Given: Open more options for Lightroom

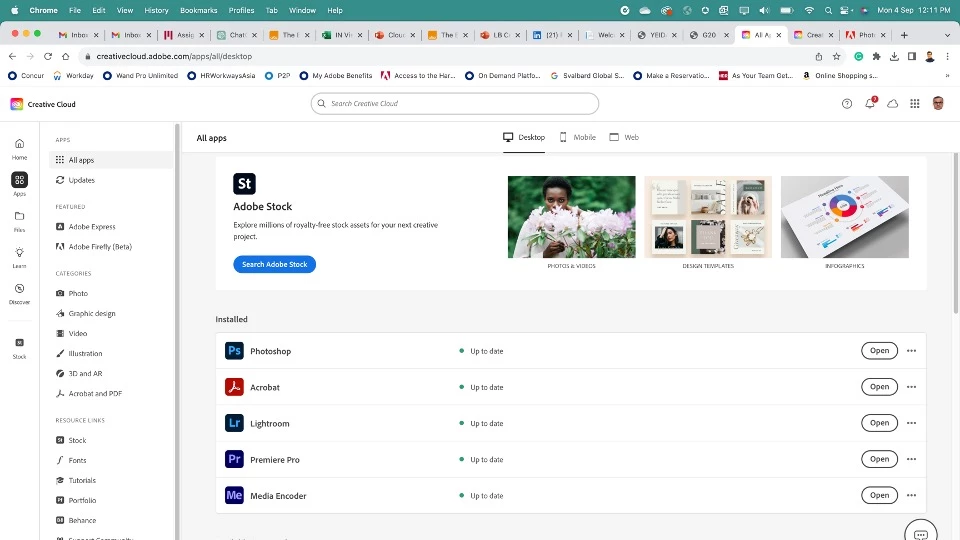Looking at the screenshot, I should 912,423.
